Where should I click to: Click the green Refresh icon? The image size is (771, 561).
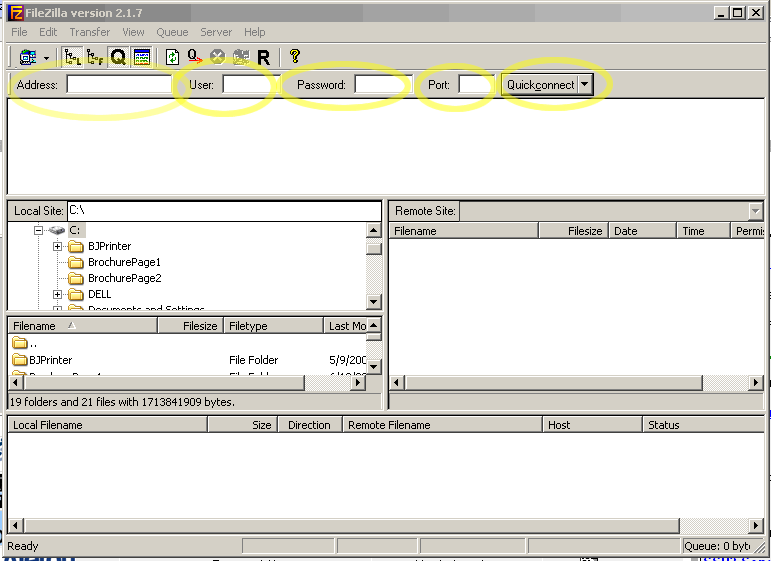pos(172,57)
